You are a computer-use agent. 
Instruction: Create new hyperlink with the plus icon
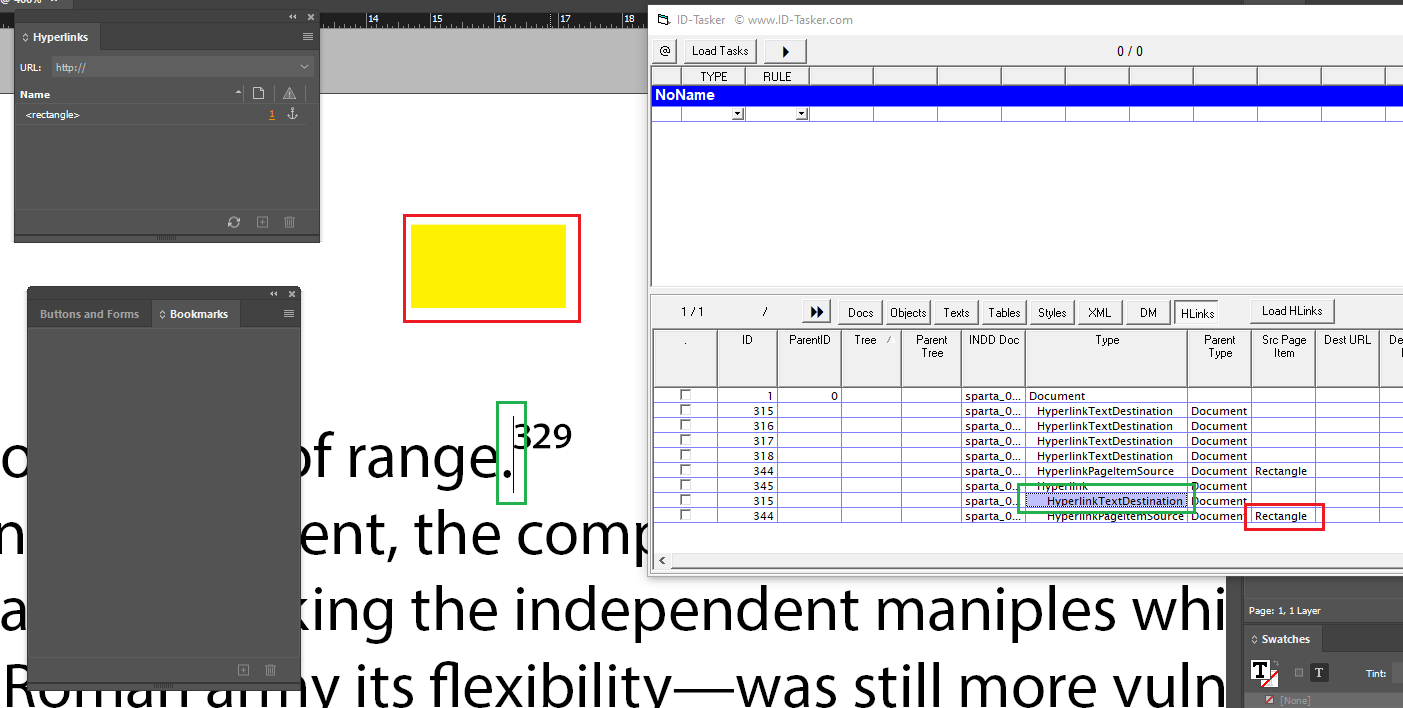coord(262,222)
